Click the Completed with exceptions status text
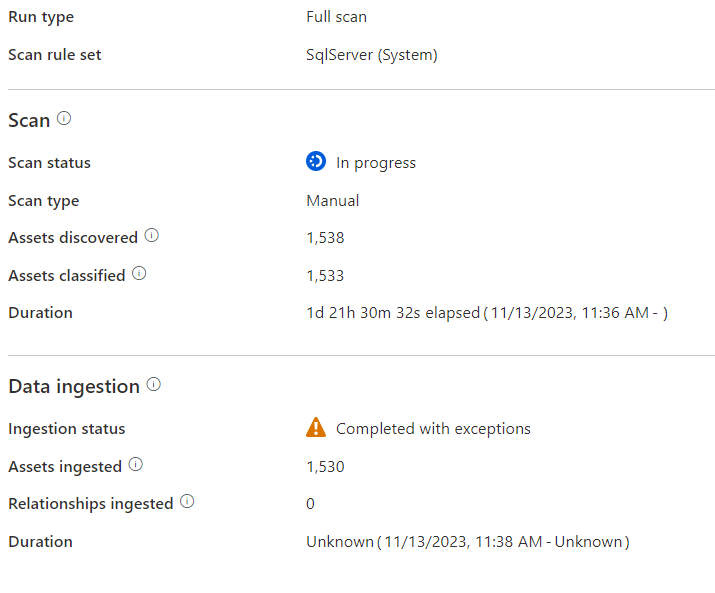715x593 pixels. coord(433,429)
